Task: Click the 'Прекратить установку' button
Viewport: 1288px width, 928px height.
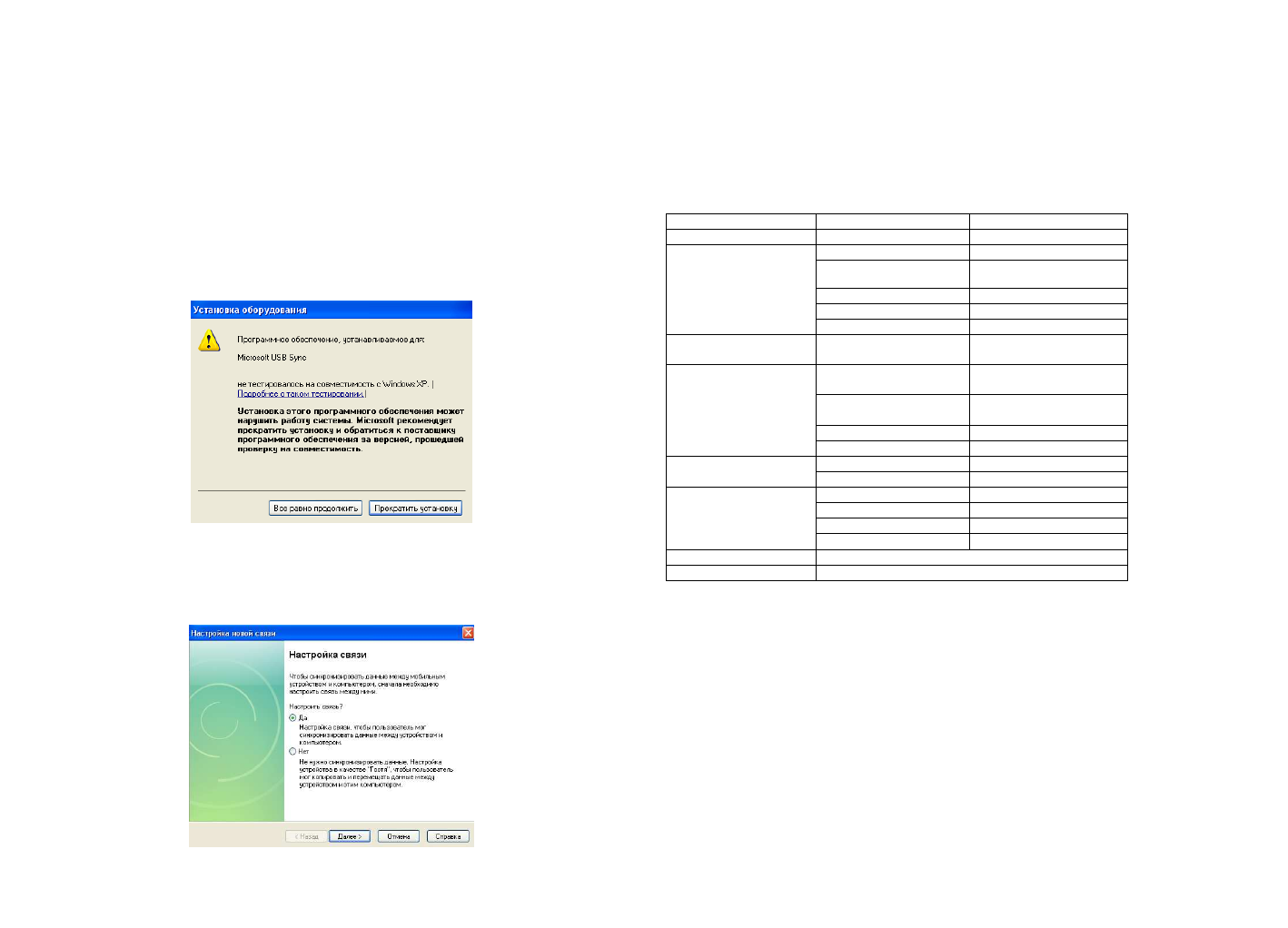Action: tap(415, 508)
